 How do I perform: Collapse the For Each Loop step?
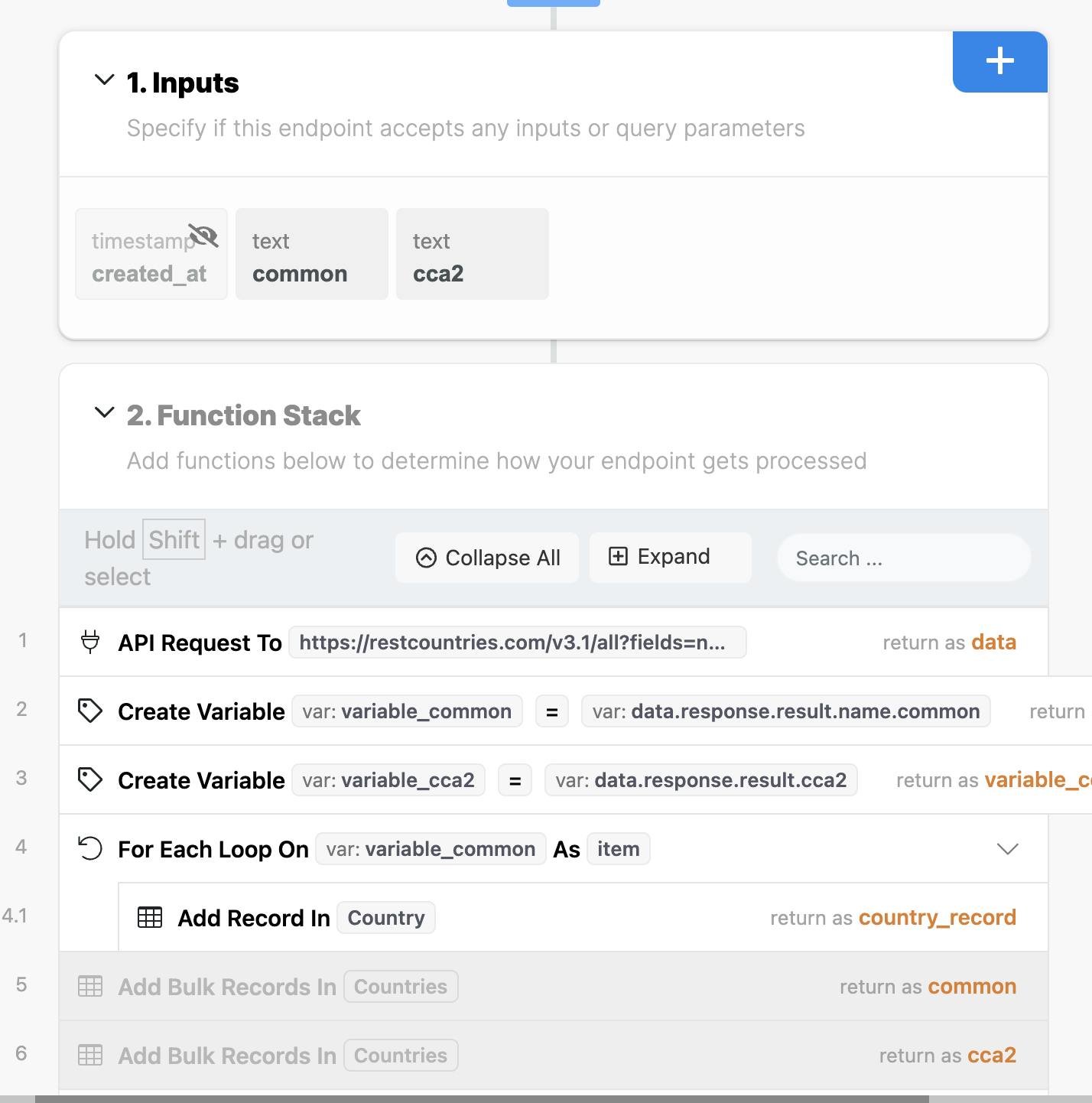1008,849
